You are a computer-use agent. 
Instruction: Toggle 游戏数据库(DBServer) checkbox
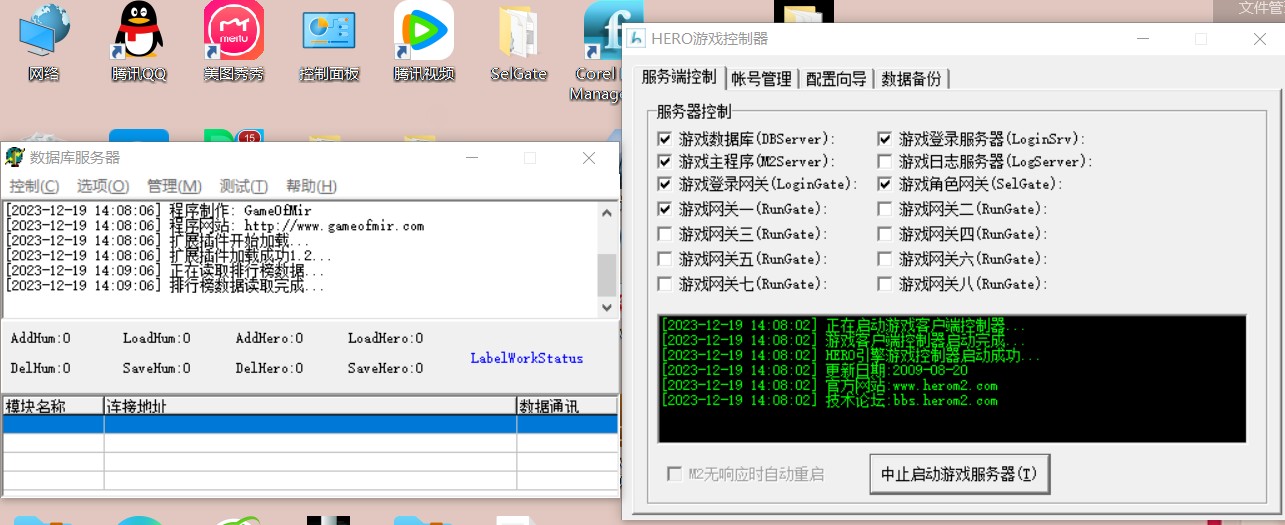coord(665,139)
